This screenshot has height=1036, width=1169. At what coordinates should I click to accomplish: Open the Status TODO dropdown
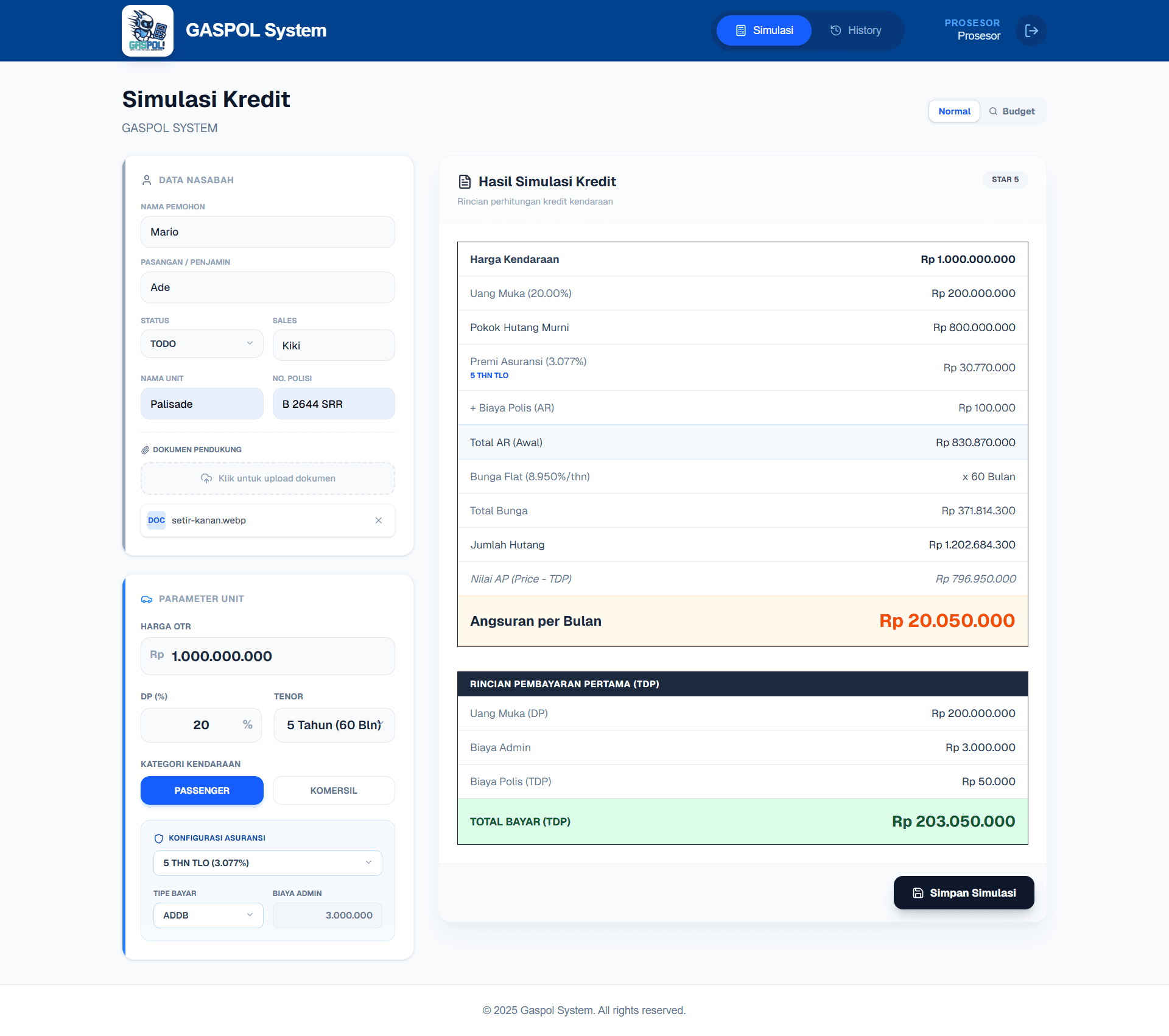coord(202,344)
